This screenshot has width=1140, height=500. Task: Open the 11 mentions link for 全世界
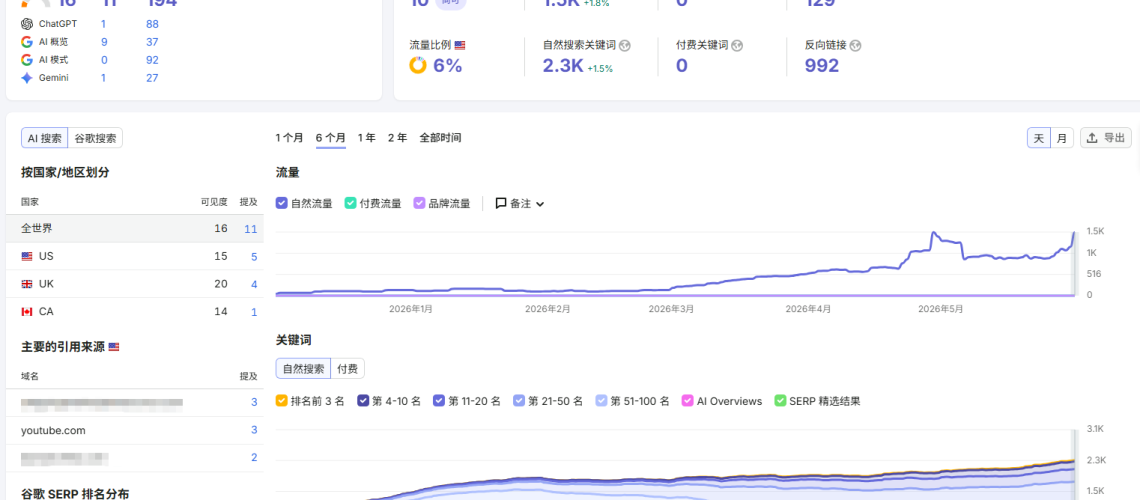251,228
